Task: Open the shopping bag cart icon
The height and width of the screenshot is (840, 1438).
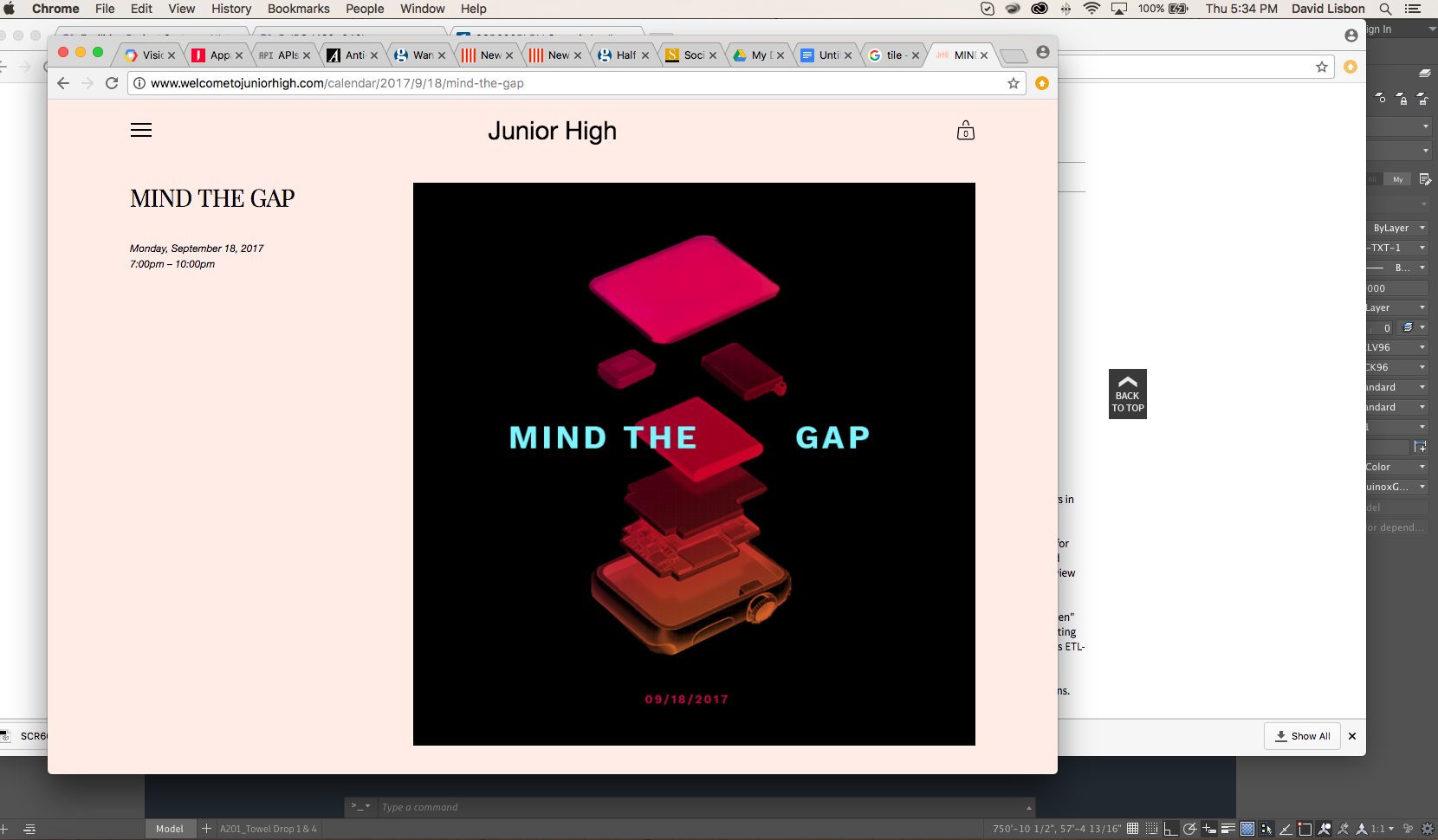Action: (x=965, y=131)
